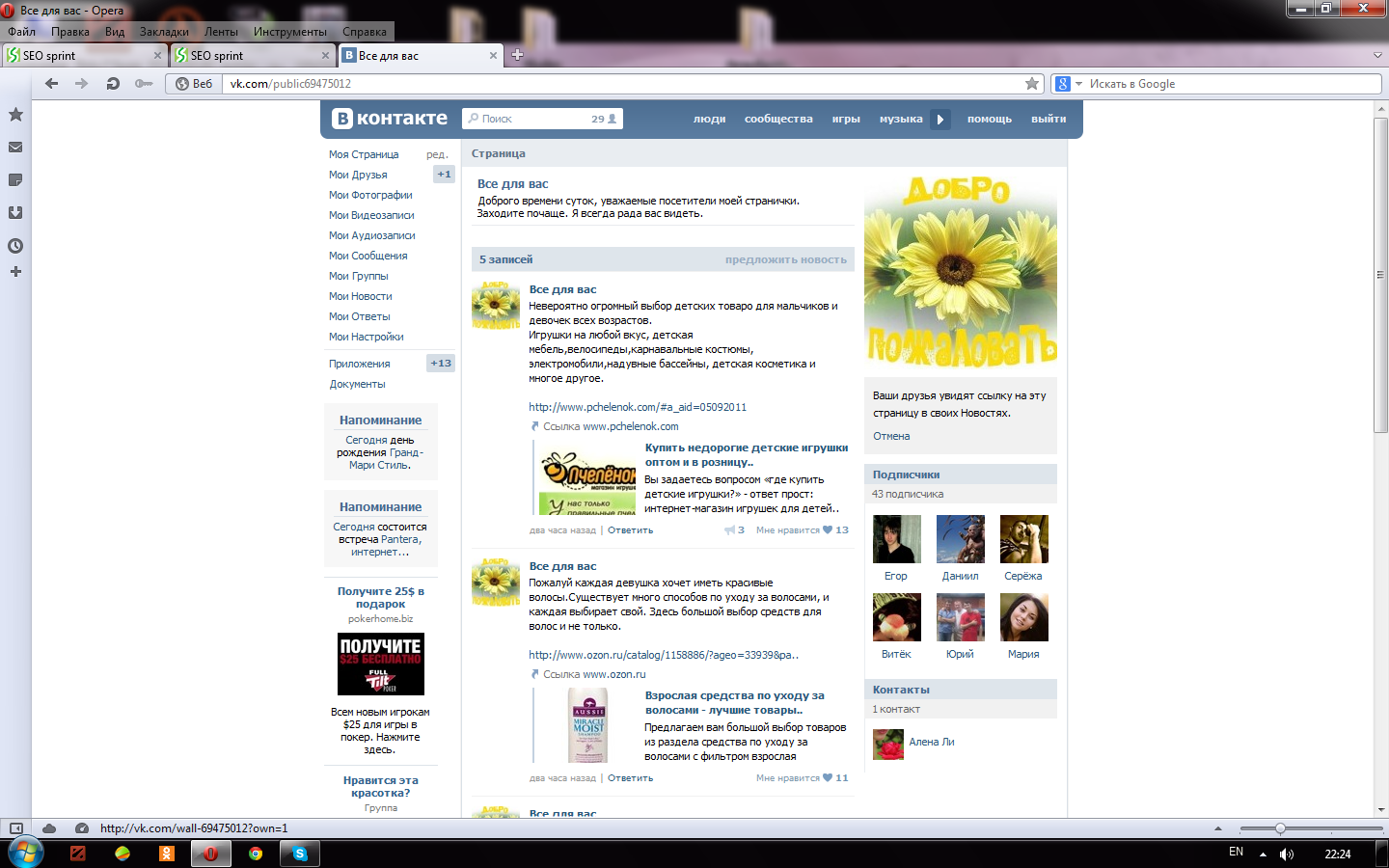1389x868 pixels.
Task: Open the Notes panel in Opera sidebar
Action: (15, 180)
